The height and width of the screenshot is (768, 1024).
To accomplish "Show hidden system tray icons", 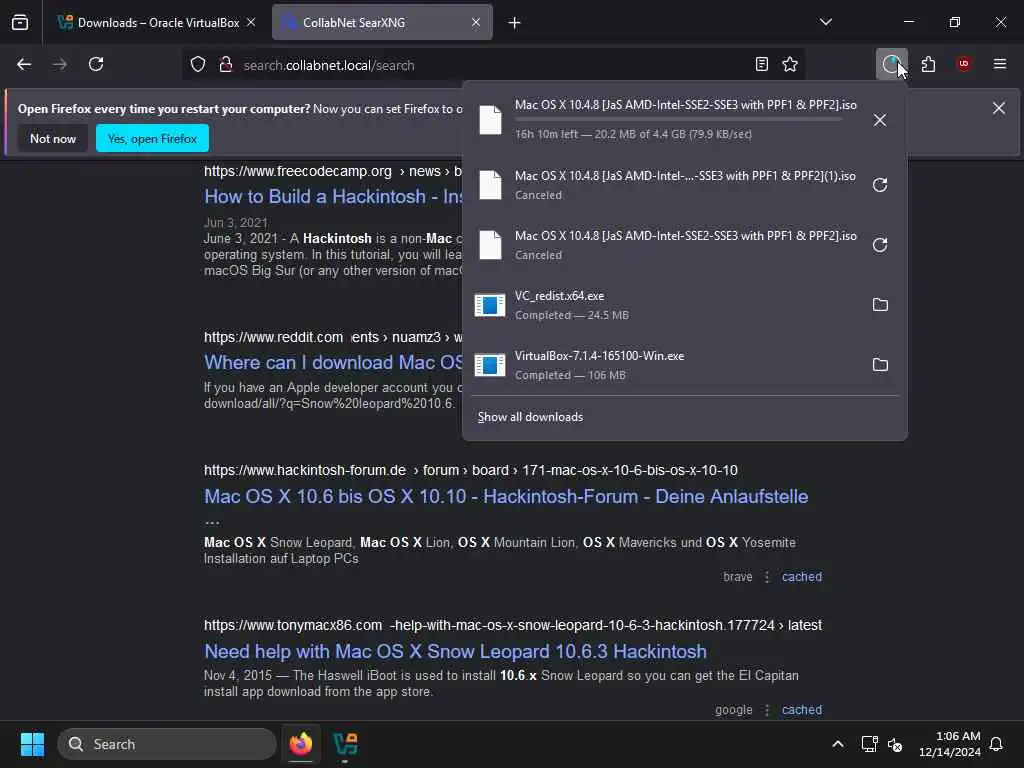I will coord(838,744).
